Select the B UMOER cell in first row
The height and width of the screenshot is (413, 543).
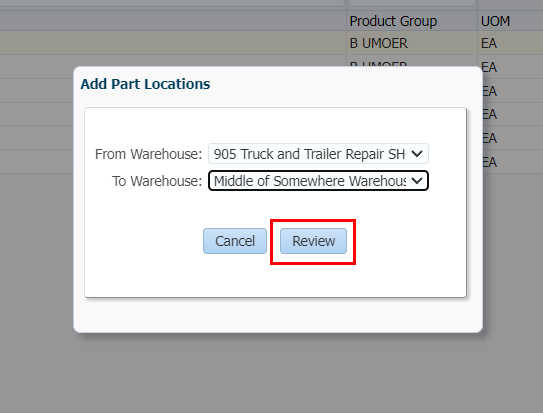pos(379,43)
